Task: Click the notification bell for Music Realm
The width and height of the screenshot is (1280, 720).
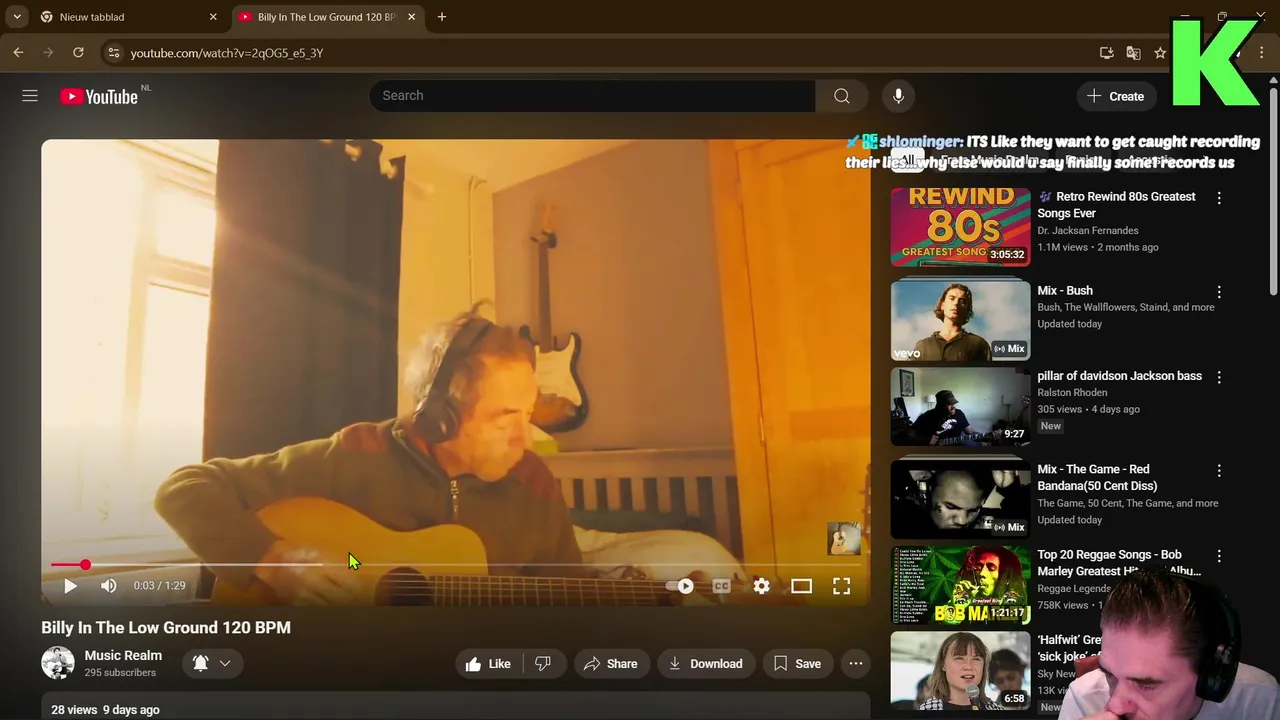Action: coord(200,663)
